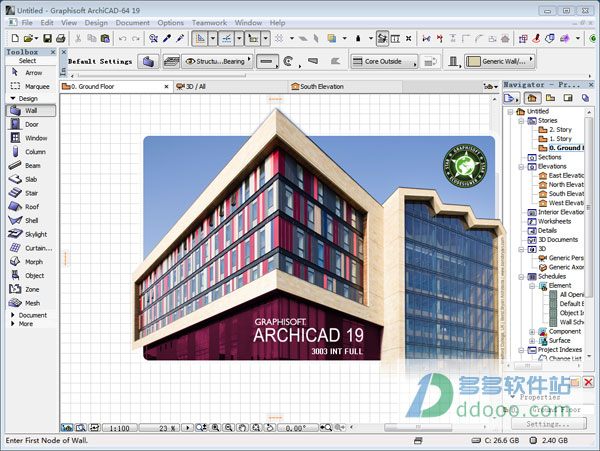Select the Column tool
Image resolution: width=600 pixels, height=451 pixels.
(31, 152)
